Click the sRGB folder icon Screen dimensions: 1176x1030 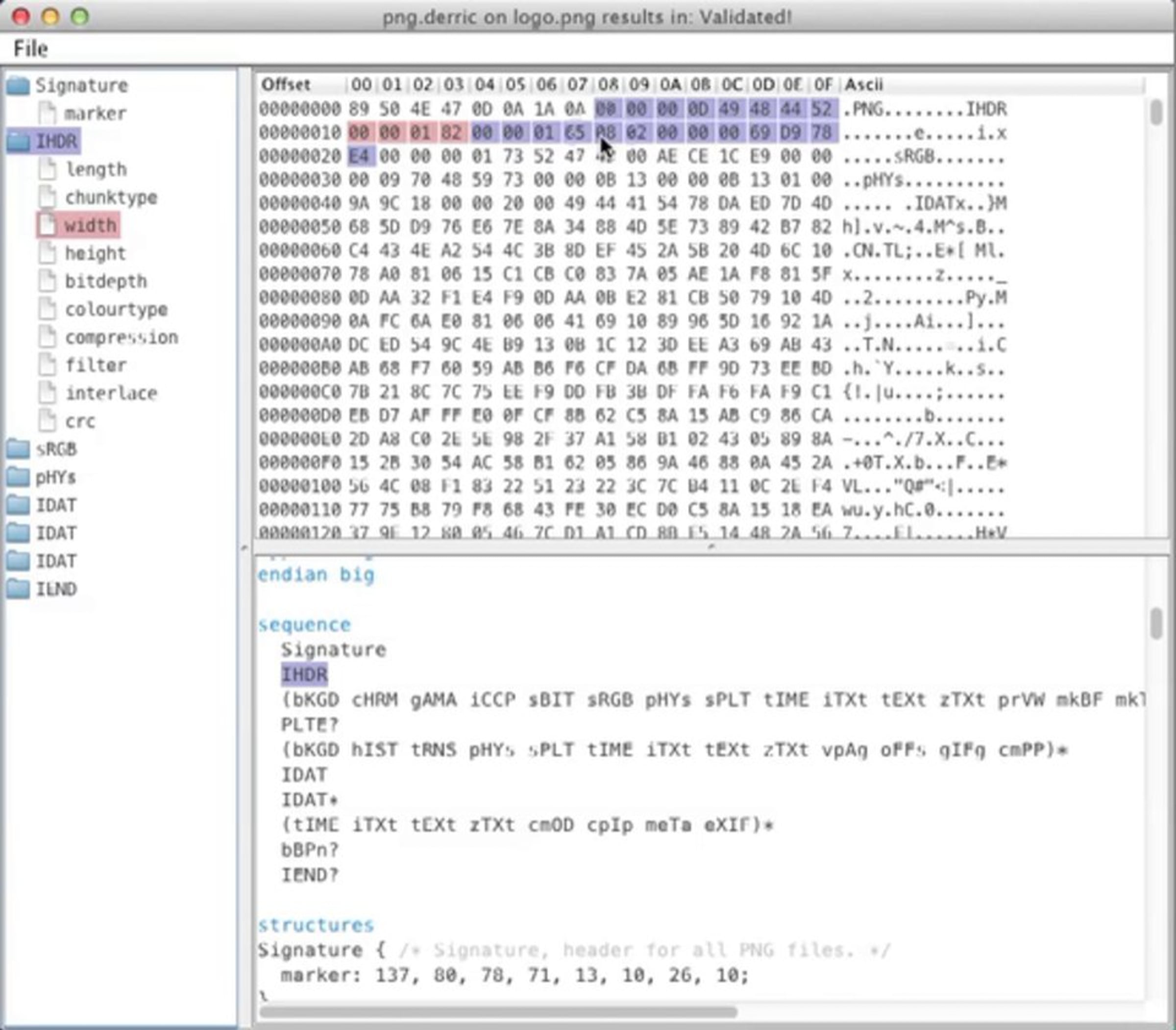[19, 450]
